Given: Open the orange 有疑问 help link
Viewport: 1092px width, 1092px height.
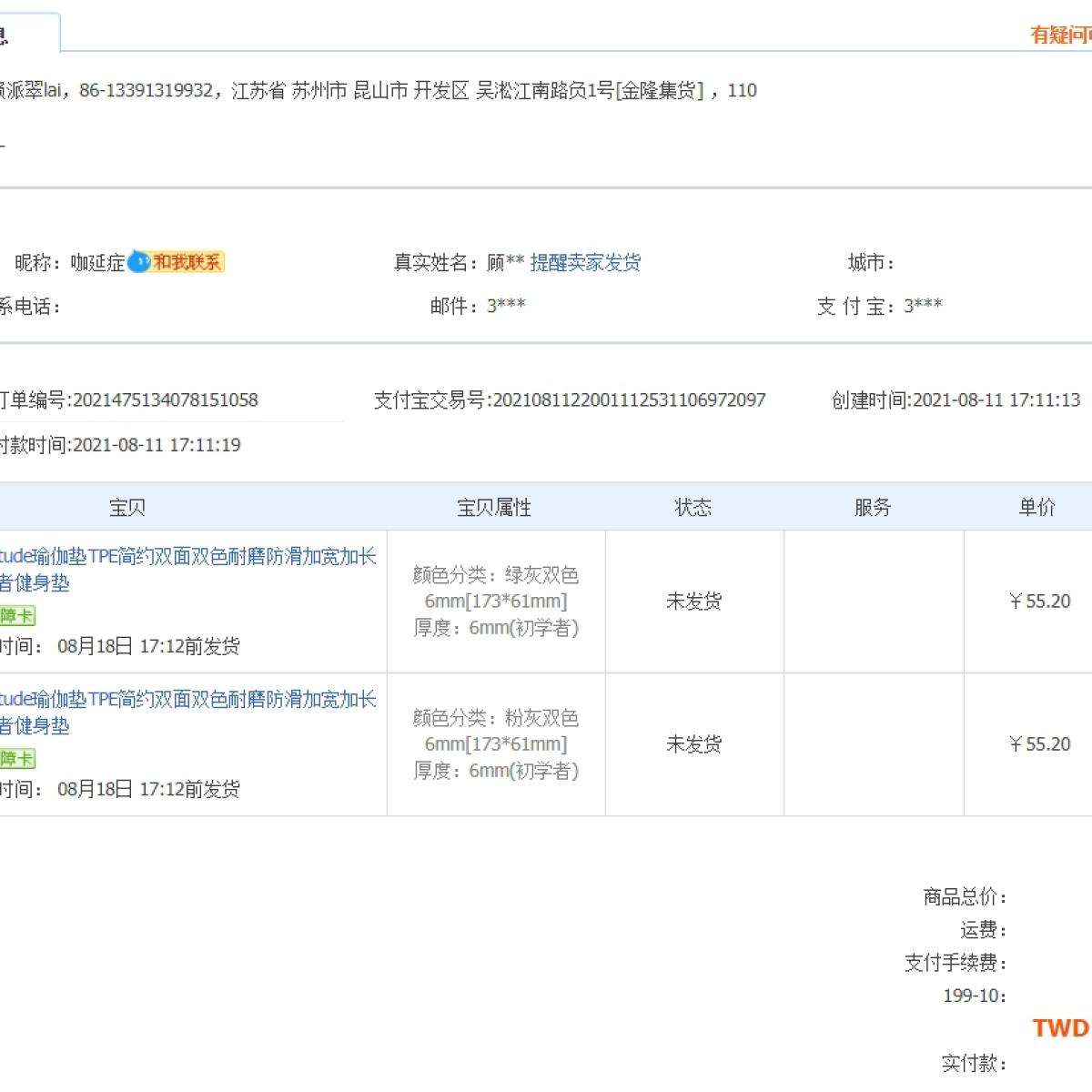Looking at the screenshot, I should click(x=1060, y=35).
